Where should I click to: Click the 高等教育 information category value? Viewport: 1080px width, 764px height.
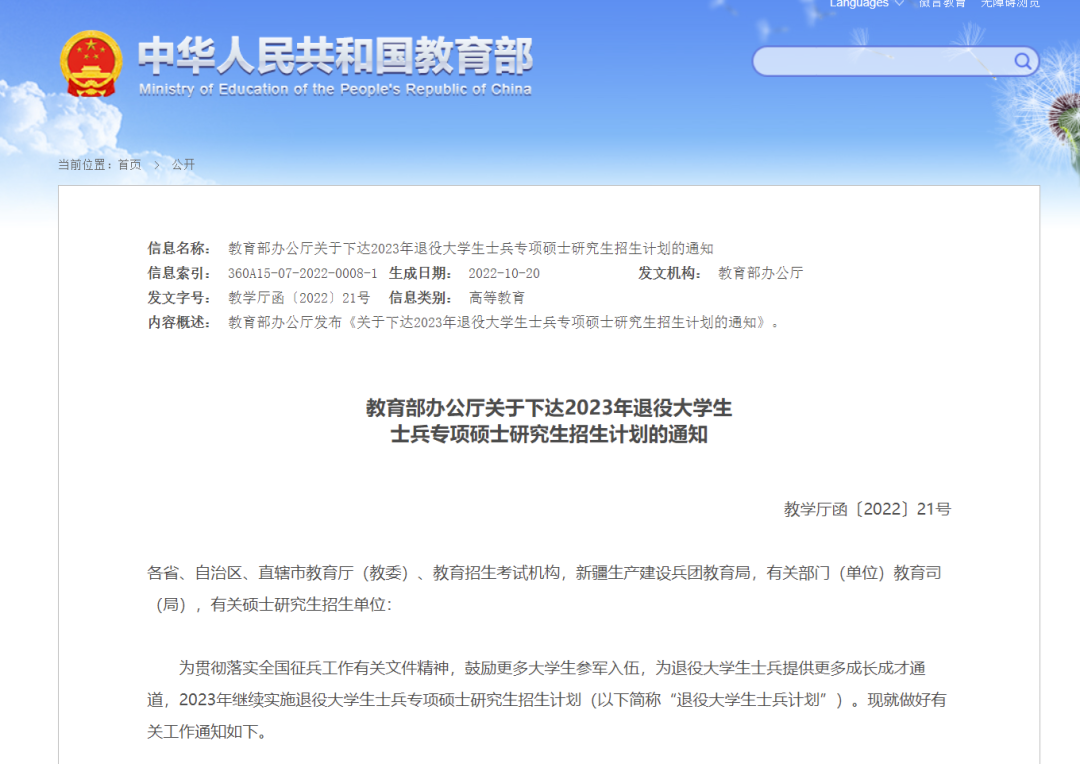pyautogui.click(x=496, y=298)
